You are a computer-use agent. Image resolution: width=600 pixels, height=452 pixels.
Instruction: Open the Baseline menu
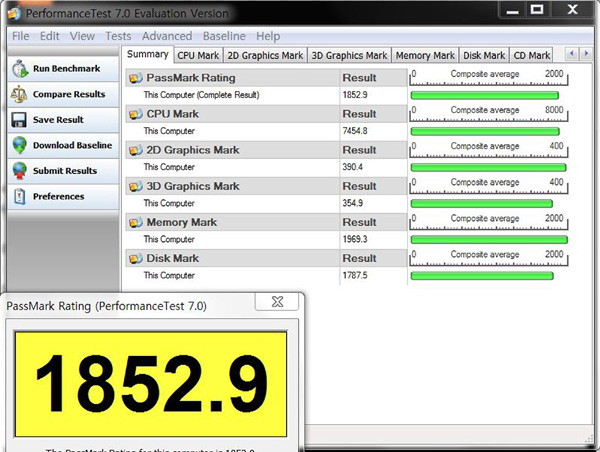coord(224,36)
